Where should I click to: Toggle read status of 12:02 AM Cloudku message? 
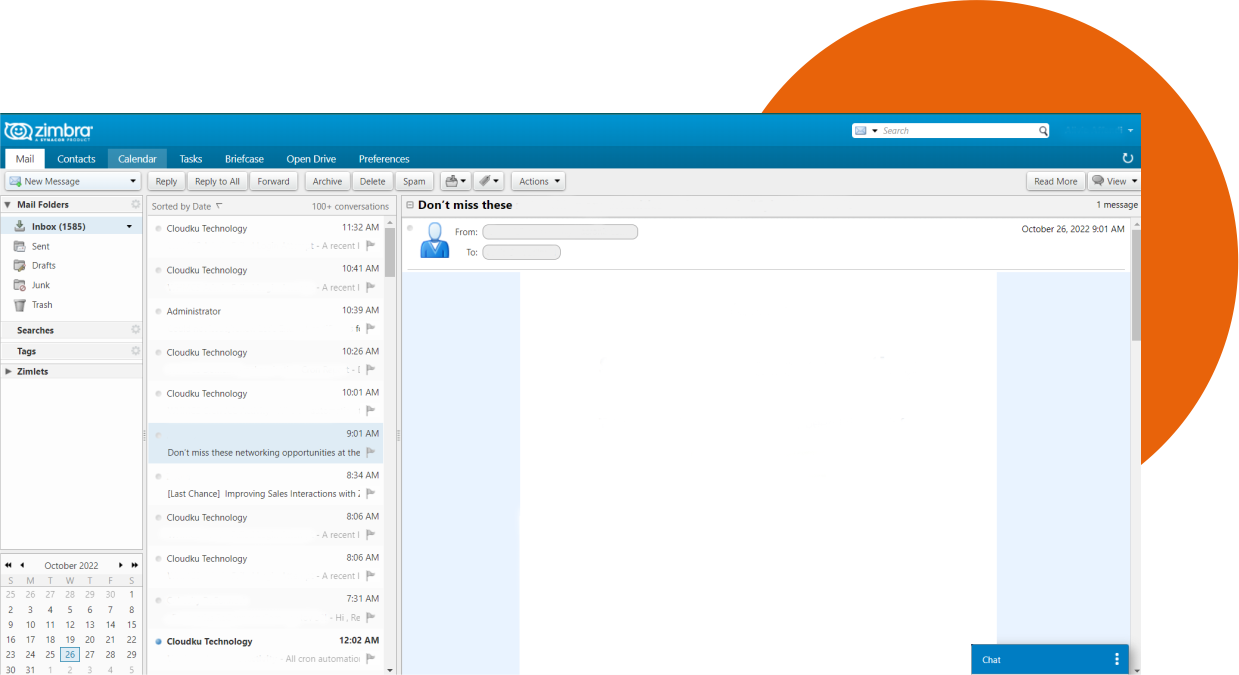click(158, 642)
